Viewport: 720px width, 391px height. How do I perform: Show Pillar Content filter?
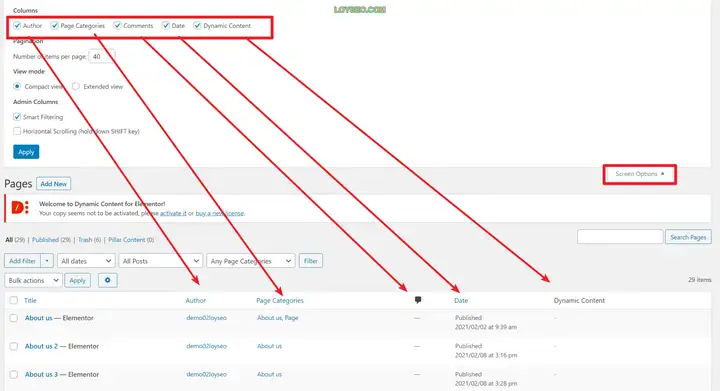pyautogui.click(x=126, y=240)
